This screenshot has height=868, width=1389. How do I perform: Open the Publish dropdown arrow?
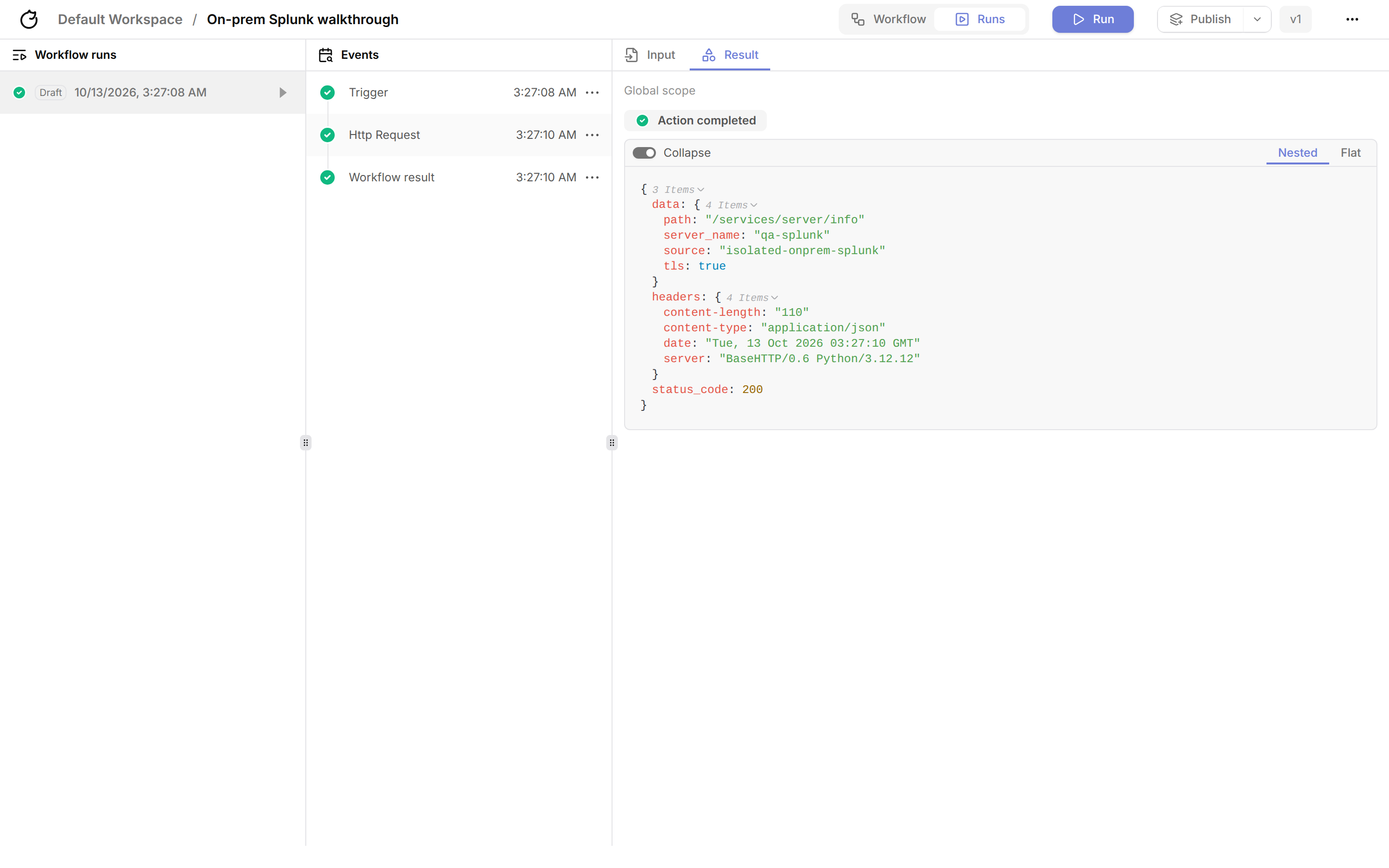[x=1257, y=19]
